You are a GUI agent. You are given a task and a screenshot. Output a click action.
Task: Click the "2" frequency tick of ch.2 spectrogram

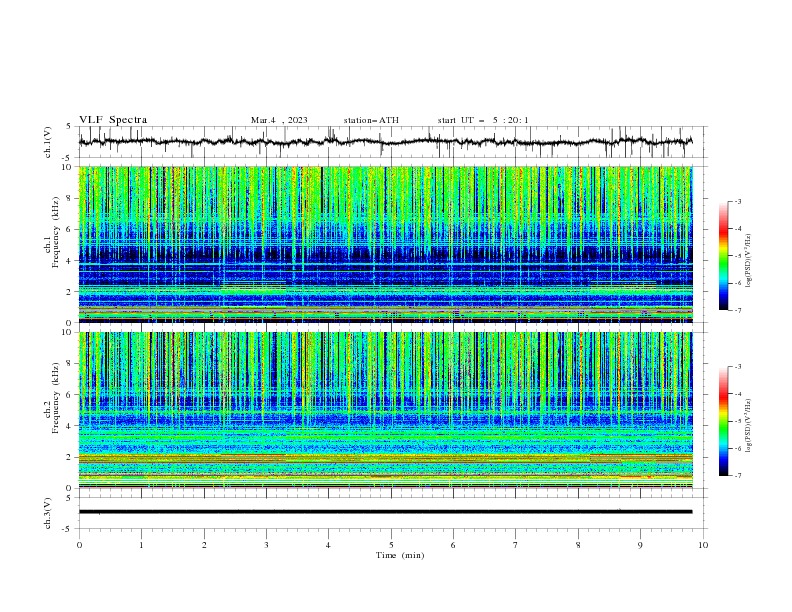point(71,457)
